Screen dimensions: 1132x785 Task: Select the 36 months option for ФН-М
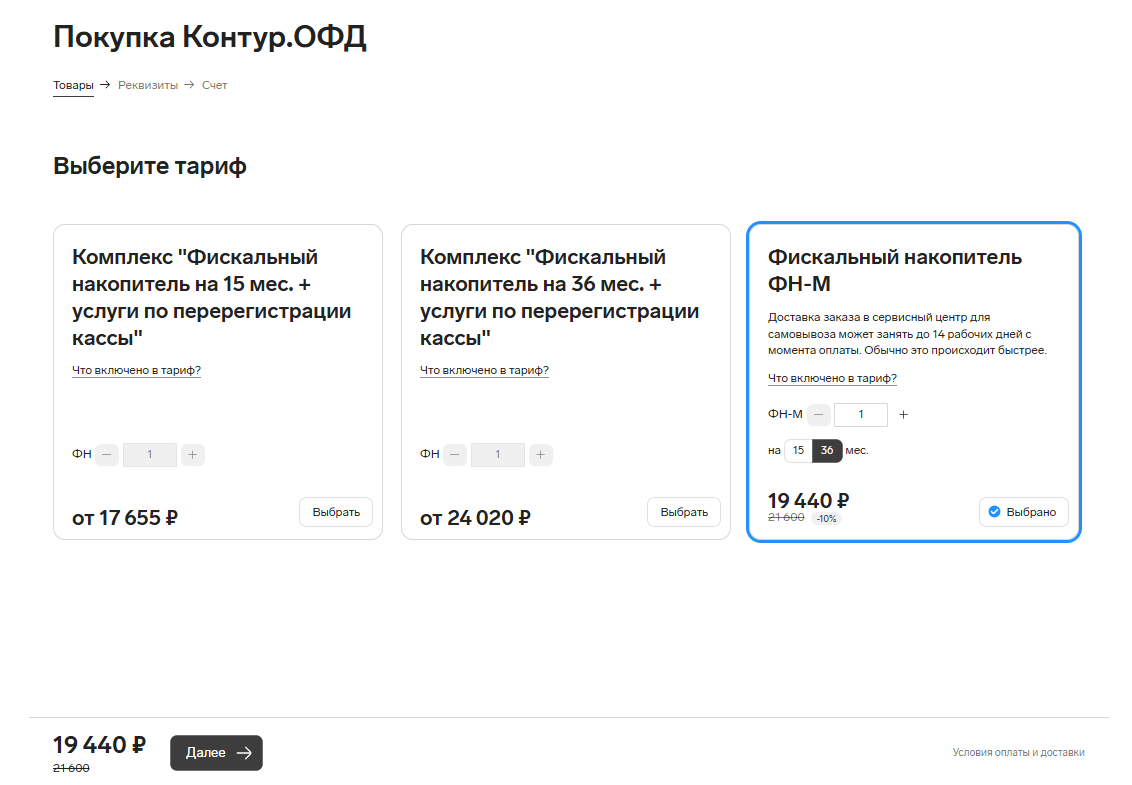point(827,451)
